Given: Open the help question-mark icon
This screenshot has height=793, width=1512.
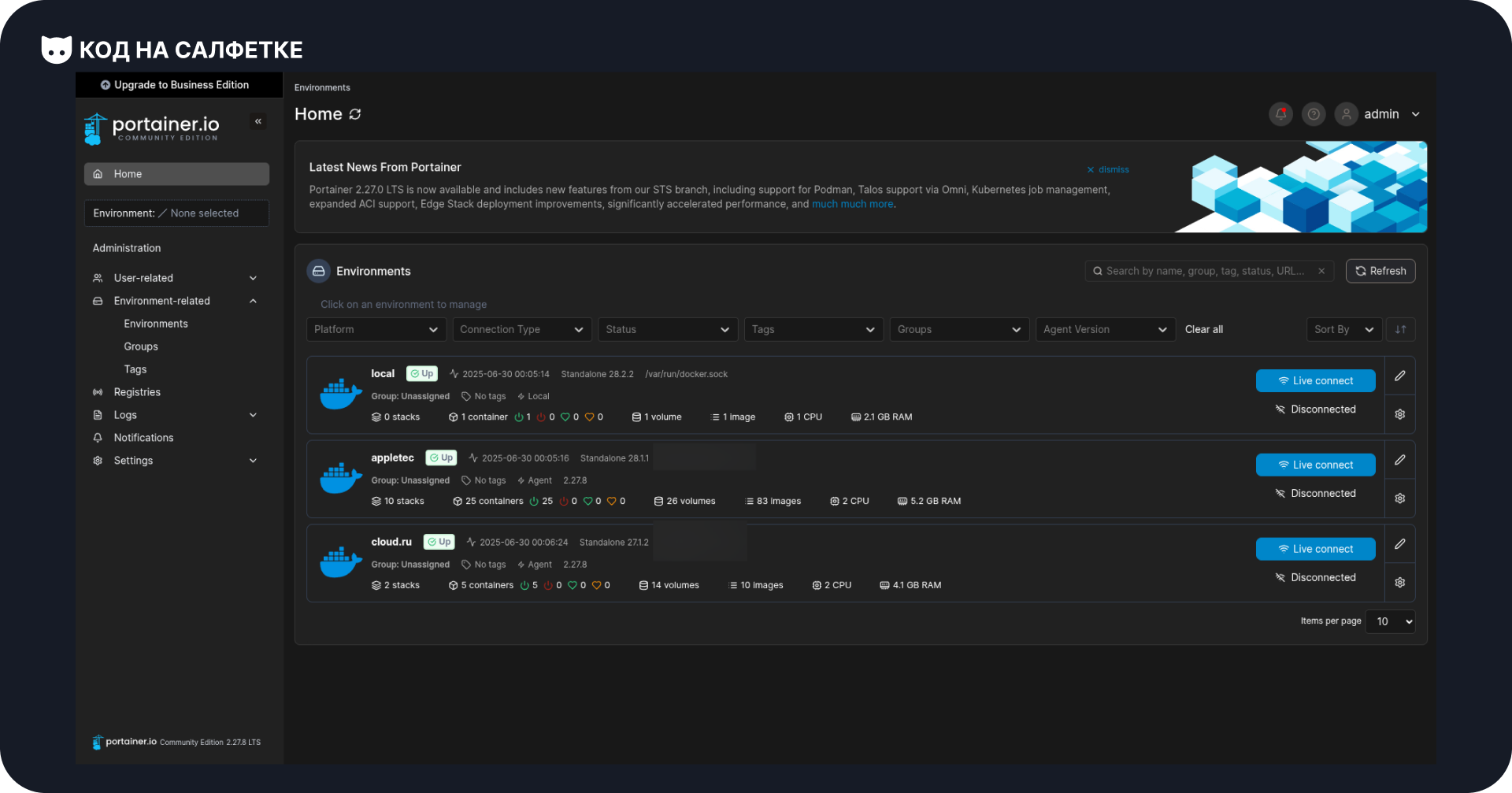Looking at the screenshot, I should click(1314, 114).
